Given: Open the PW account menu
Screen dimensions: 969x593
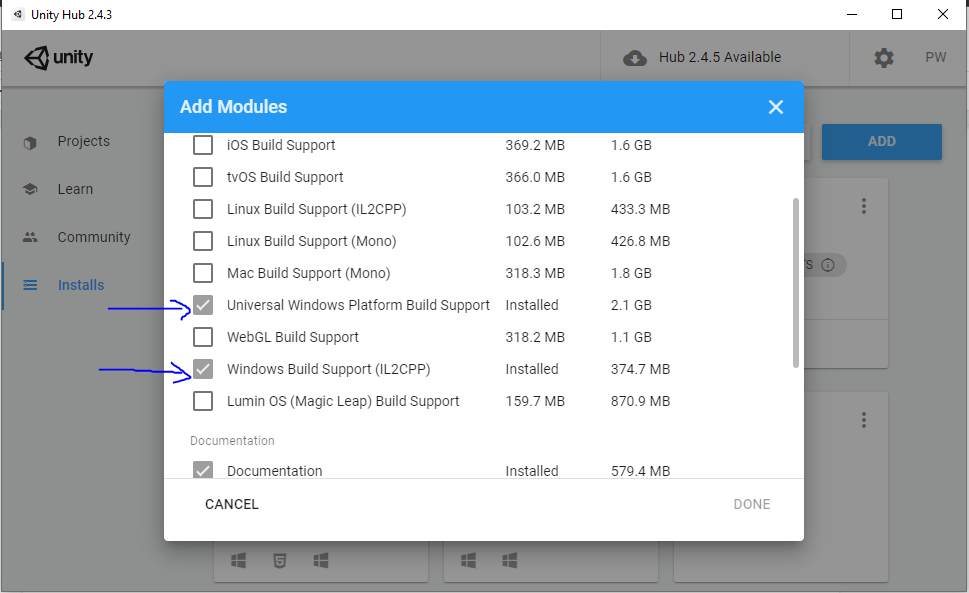Looking at the screenshot, I should click(936, 57).
